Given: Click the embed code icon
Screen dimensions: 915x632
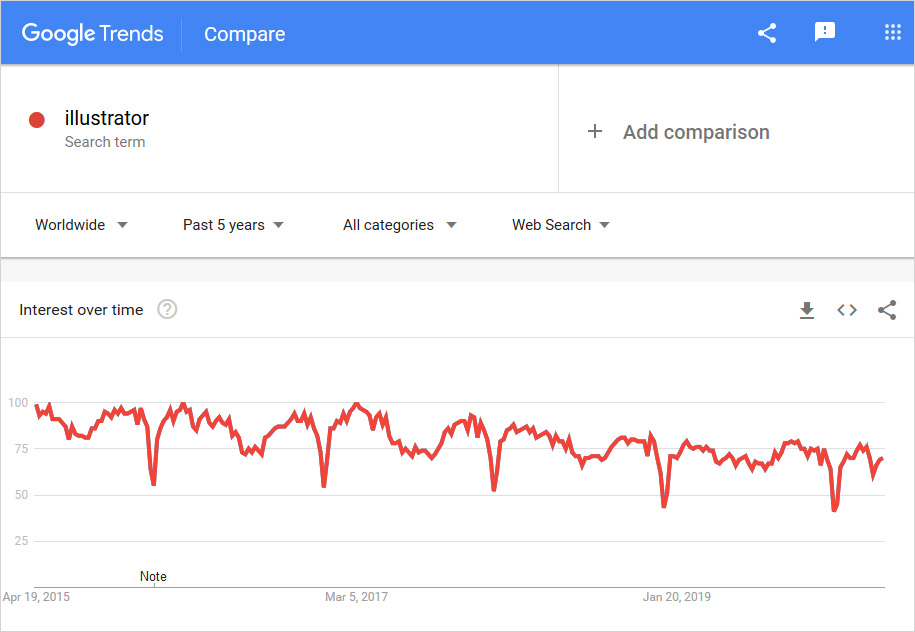Looking at the screenshot, I should (847, 310).
